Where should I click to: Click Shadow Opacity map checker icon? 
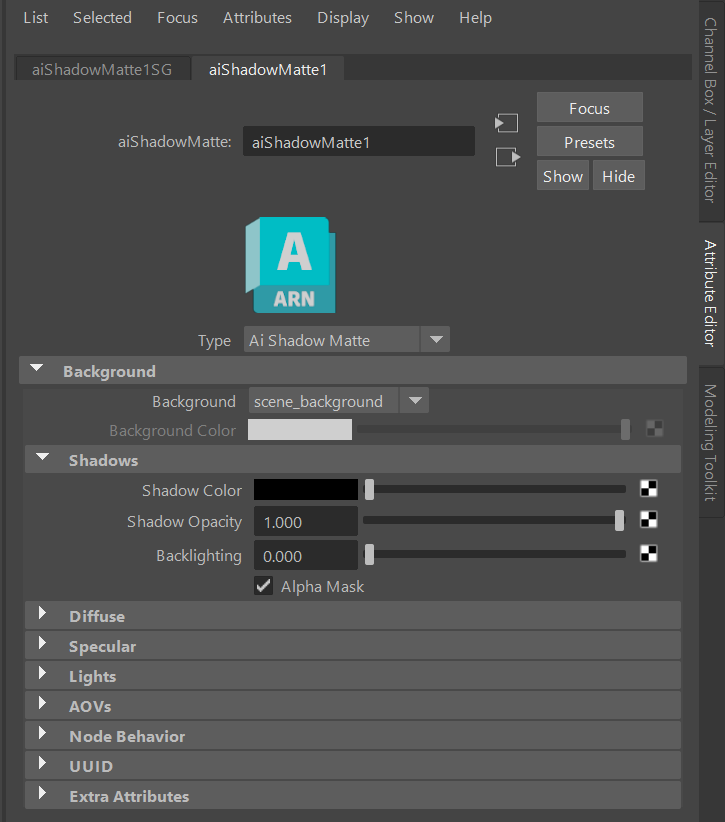pos(648,520)
